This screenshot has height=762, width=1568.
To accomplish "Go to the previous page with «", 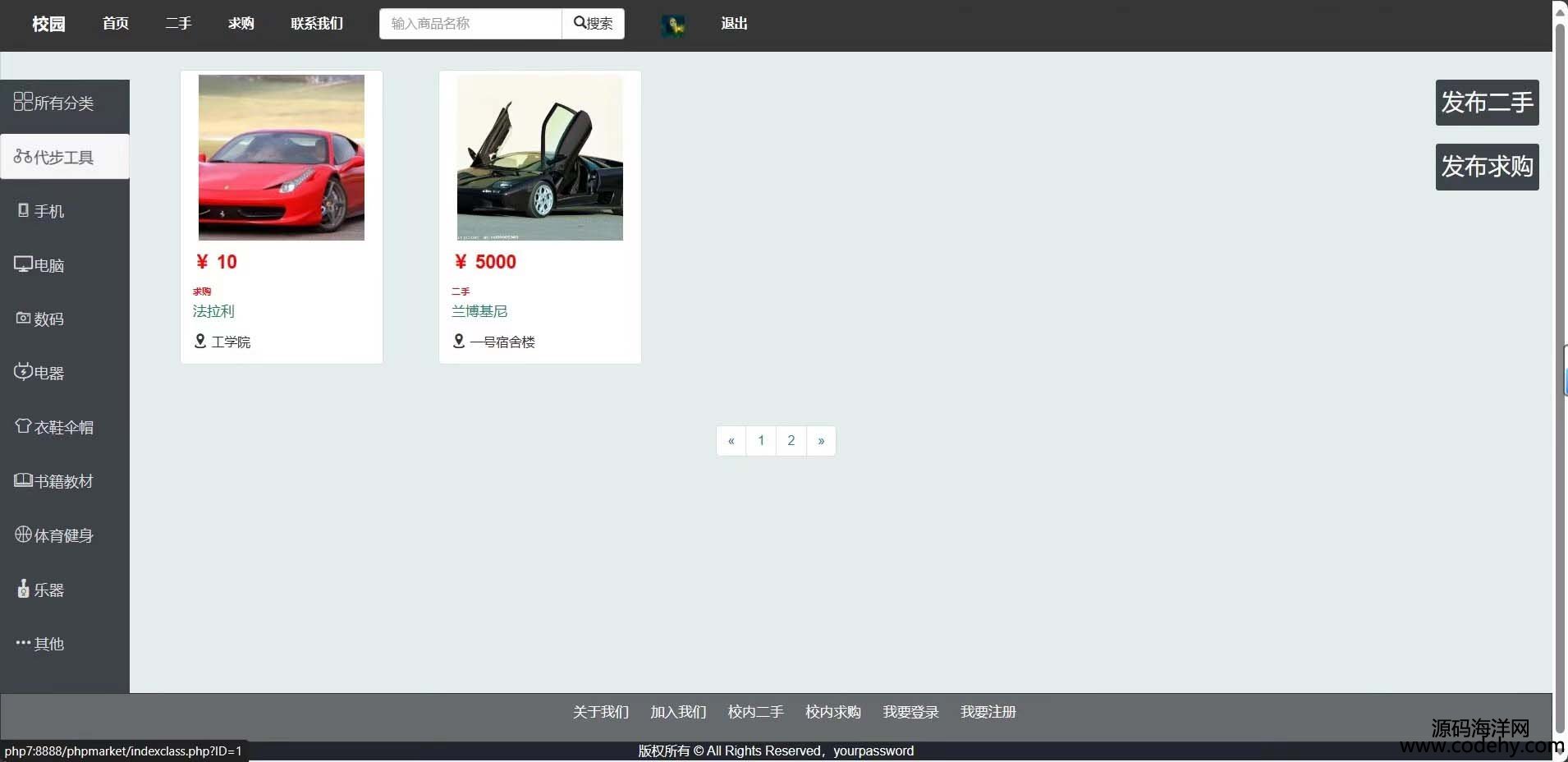I will point(731,441).
